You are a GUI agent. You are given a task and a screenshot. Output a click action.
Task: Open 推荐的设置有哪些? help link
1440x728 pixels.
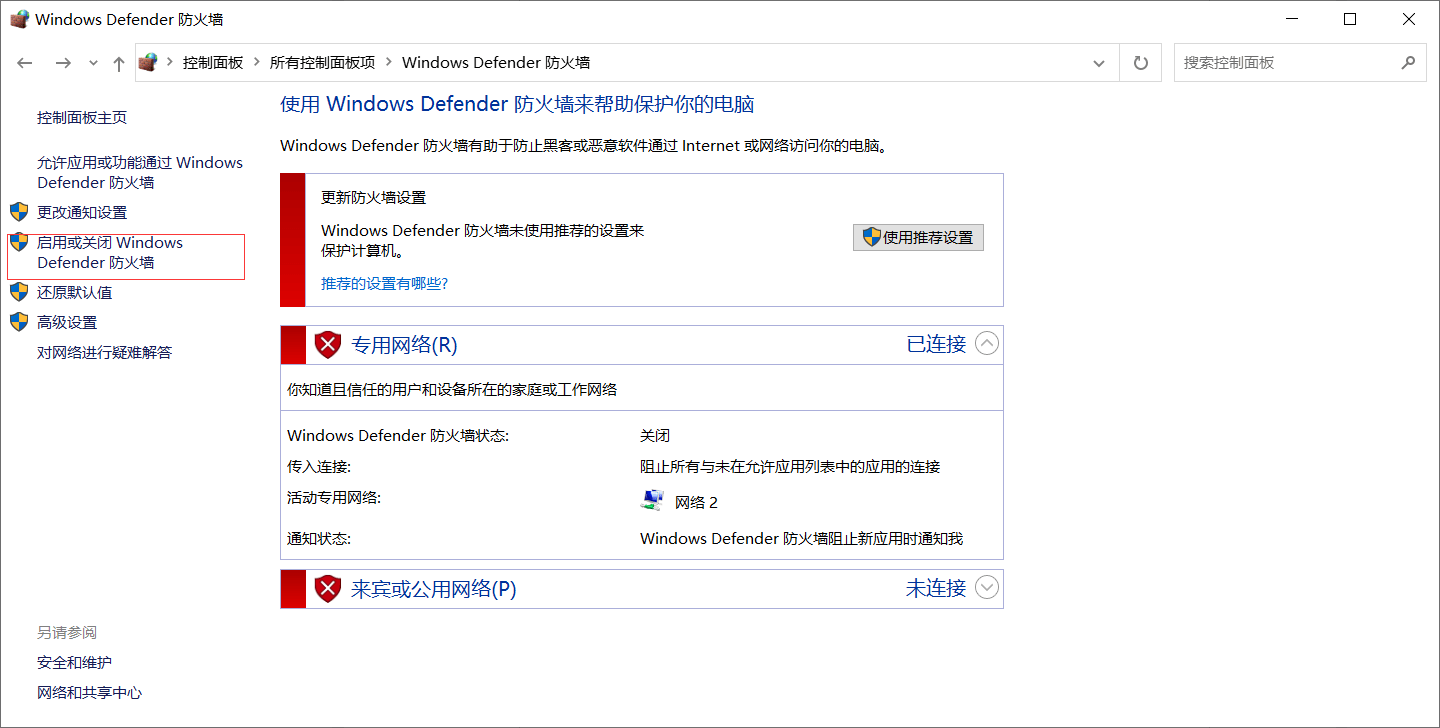pos(384,283)
